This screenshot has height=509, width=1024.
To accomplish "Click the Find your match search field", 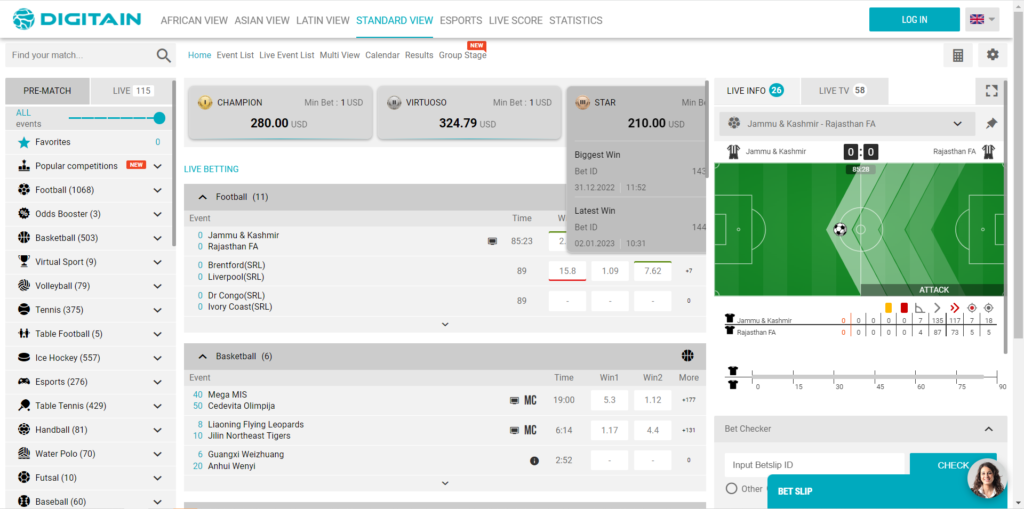I will tap(82, 56).
